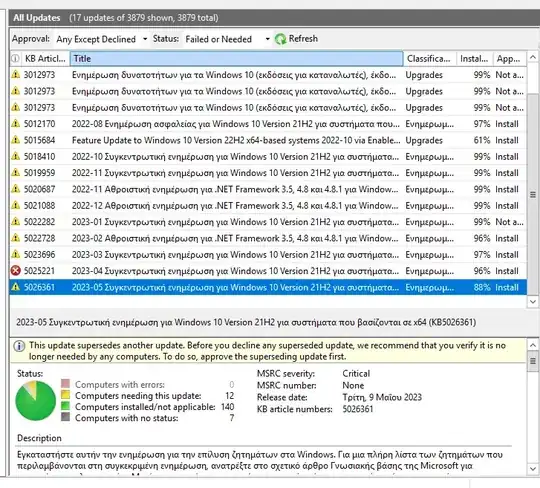
Task: Click the details pane scroll up arrow
Action: (x=532, y=345)
